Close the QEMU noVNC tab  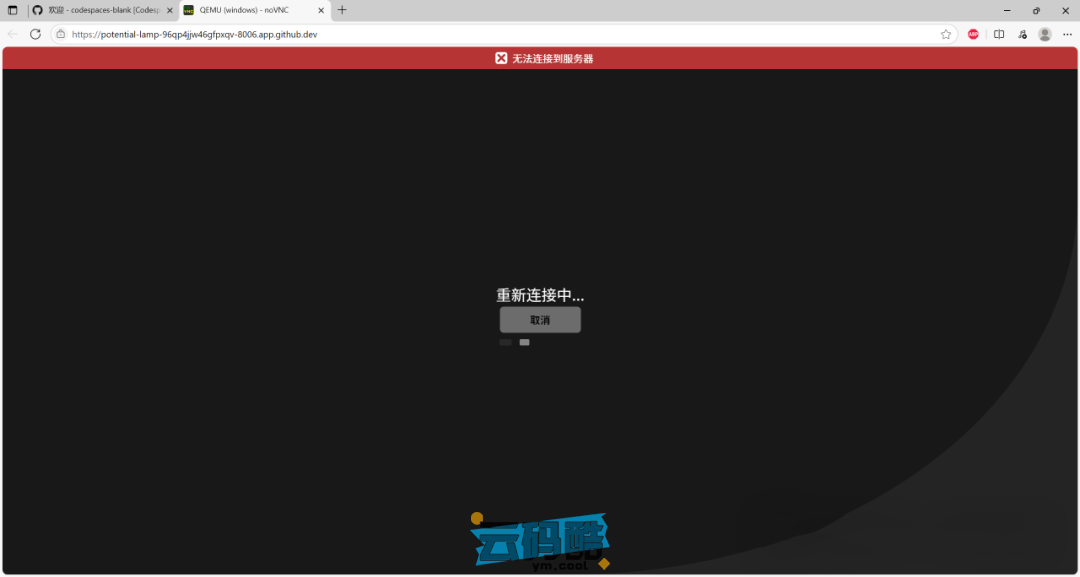[322, 10]
